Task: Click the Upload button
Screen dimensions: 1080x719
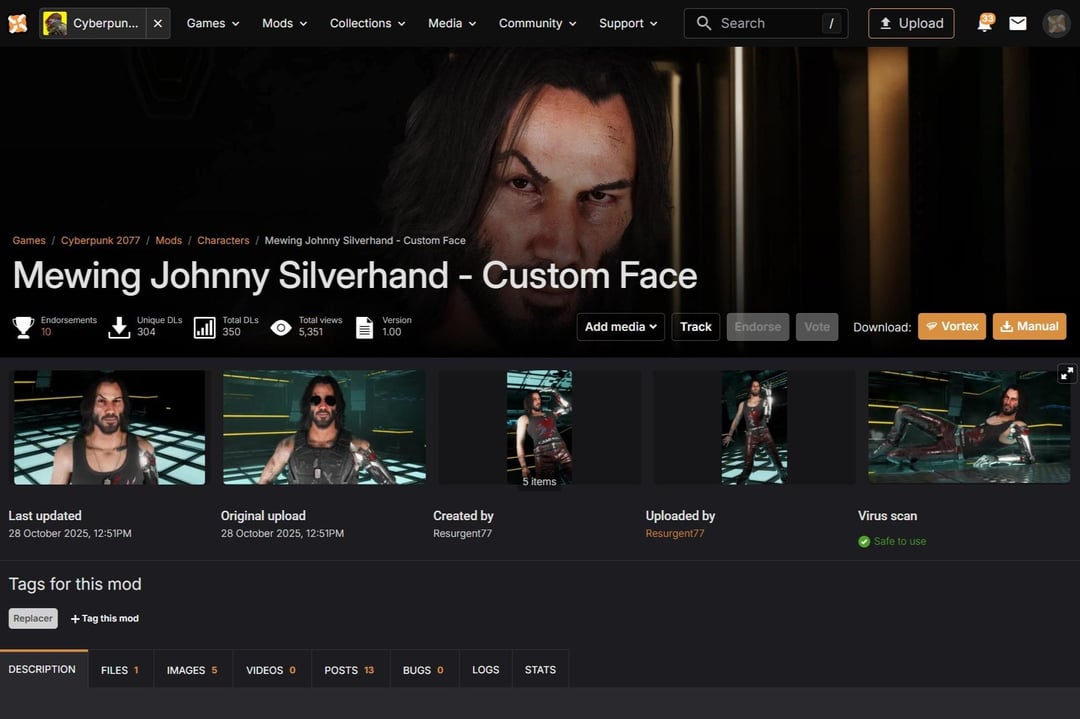Action: 911,23
